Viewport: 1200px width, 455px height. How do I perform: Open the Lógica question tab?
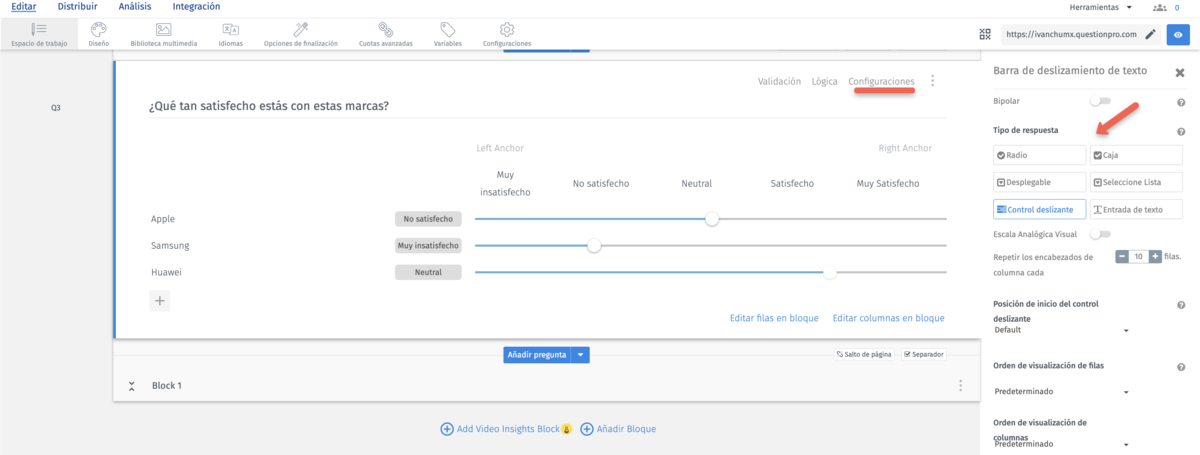tap(824, 81)
